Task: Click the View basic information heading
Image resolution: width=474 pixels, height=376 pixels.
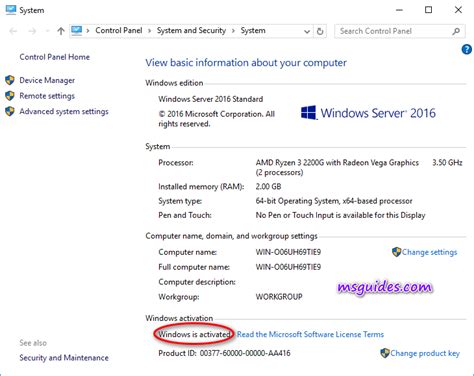Action: click(246, 63)
